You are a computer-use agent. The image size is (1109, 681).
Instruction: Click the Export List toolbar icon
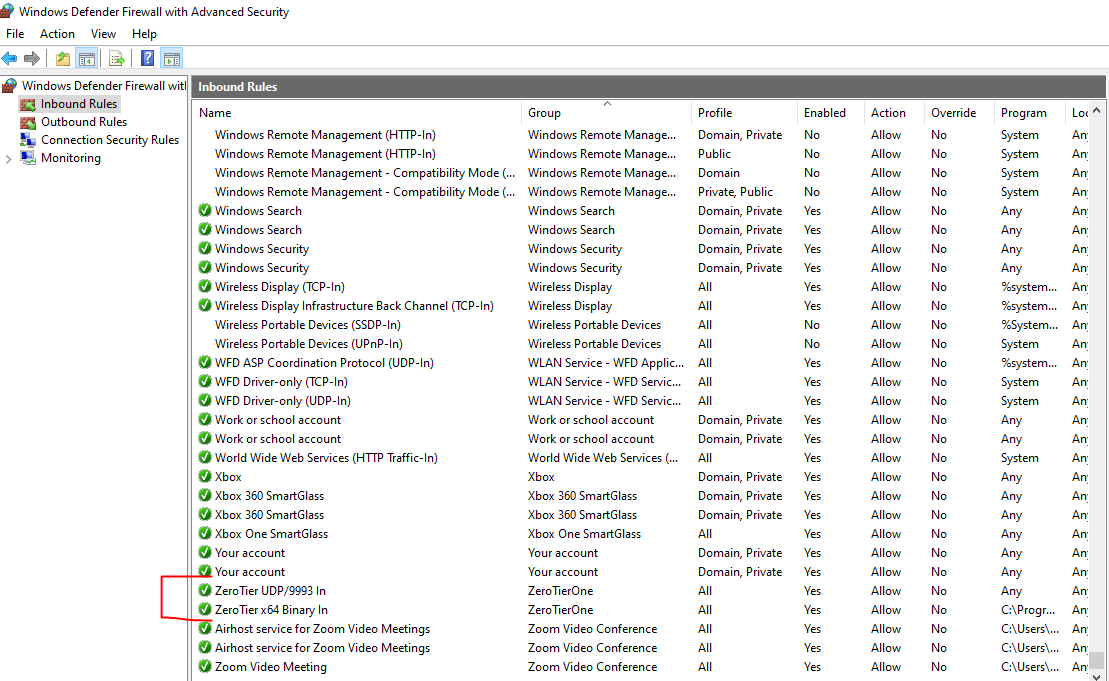(117, 59)
